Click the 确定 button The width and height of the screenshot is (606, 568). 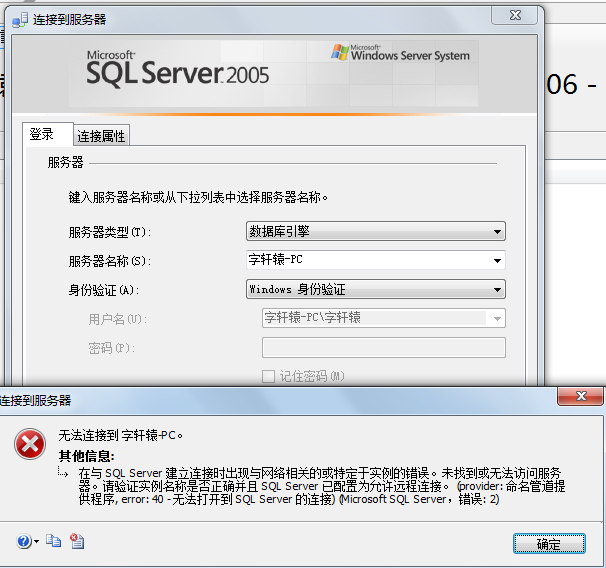coord(549,544)
